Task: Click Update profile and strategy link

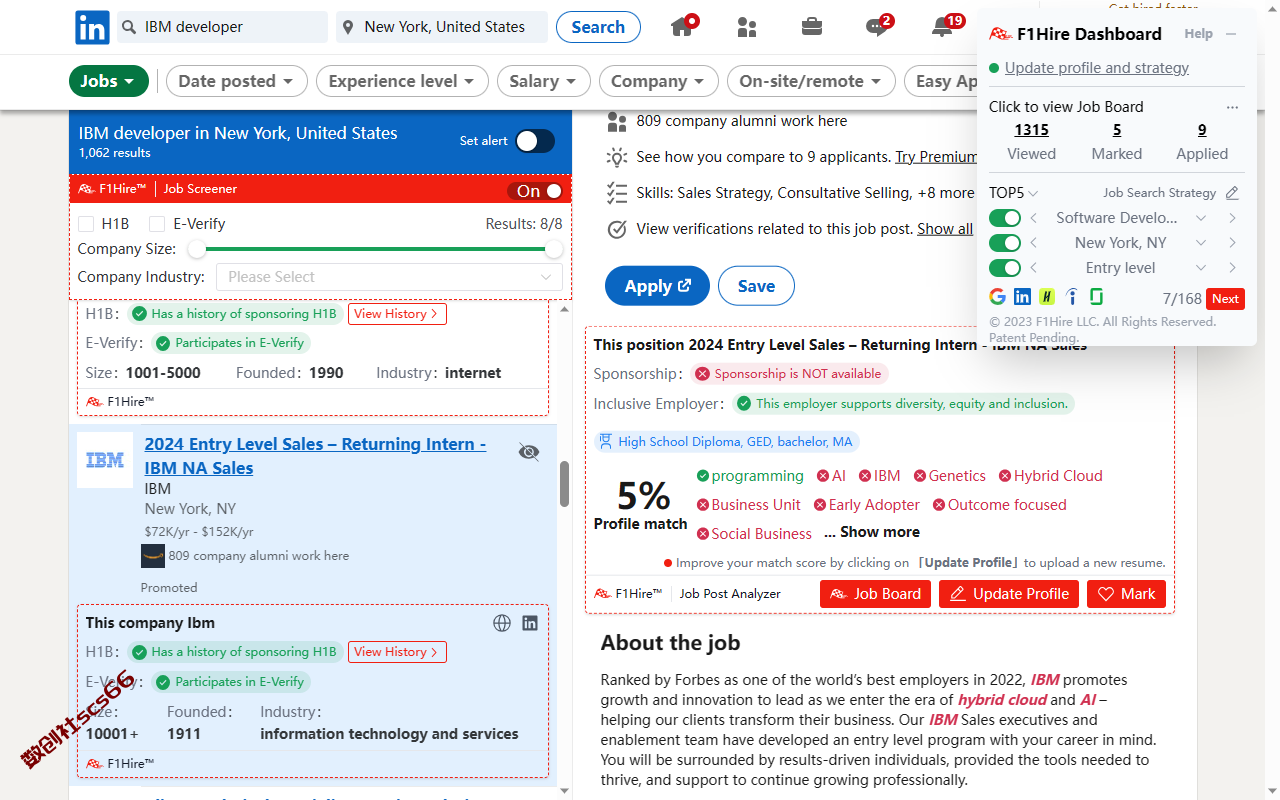Action: pos(1097,68)
